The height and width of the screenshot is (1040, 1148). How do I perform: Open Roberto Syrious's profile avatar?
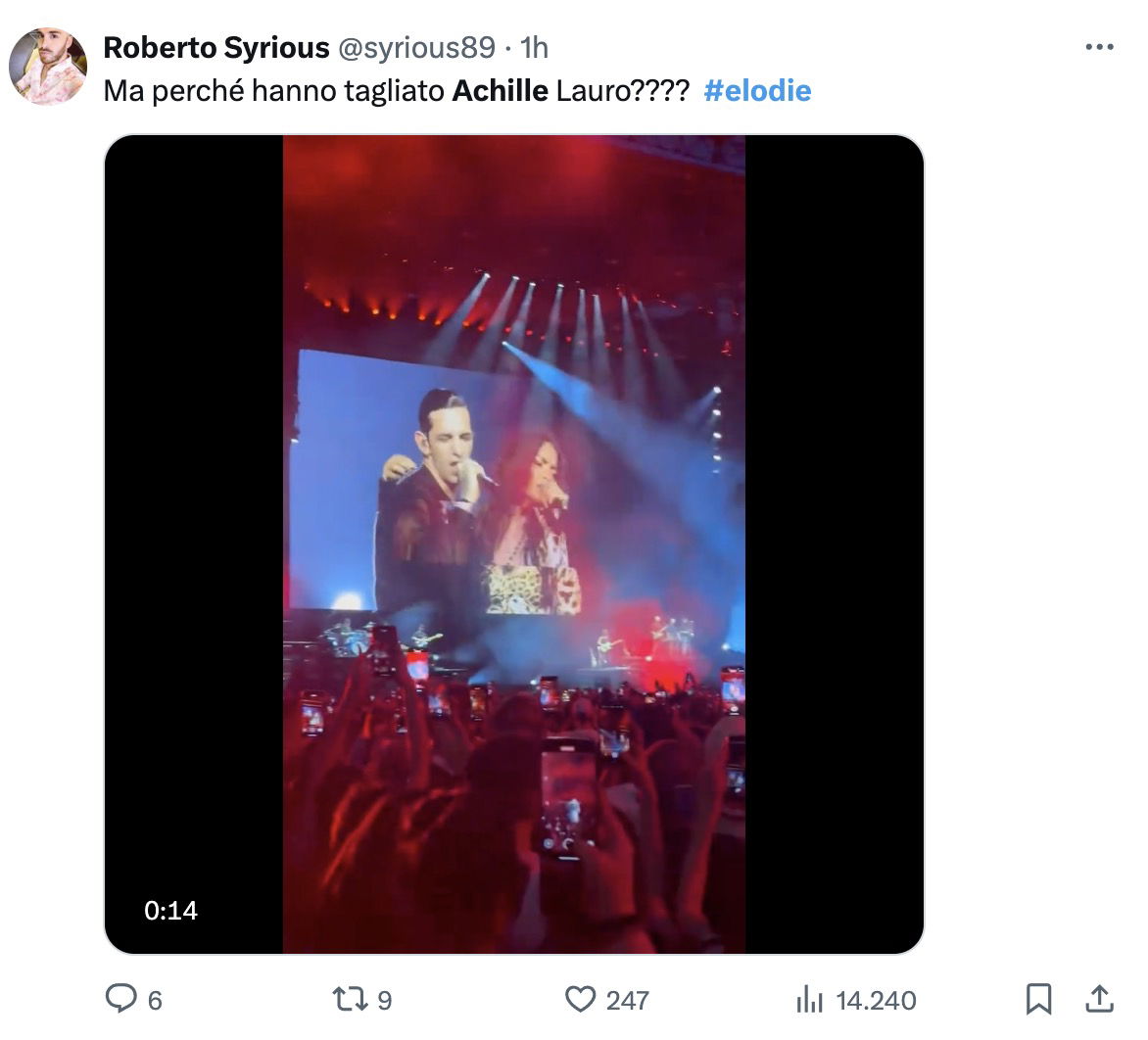tap(48, 66)
